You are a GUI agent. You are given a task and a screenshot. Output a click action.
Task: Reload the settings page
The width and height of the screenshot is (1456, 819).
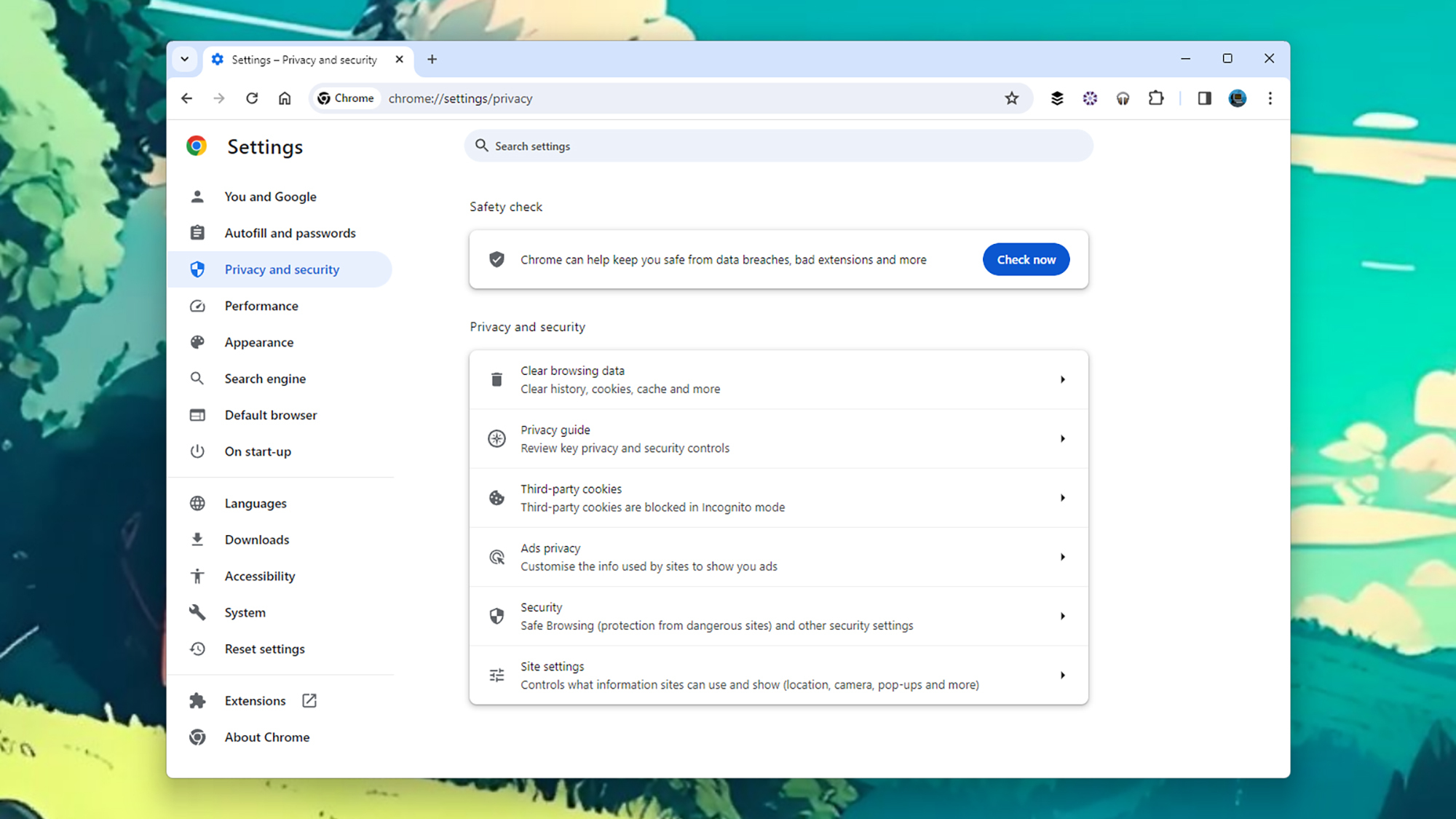pyautogui.click(x=252, y=98)
